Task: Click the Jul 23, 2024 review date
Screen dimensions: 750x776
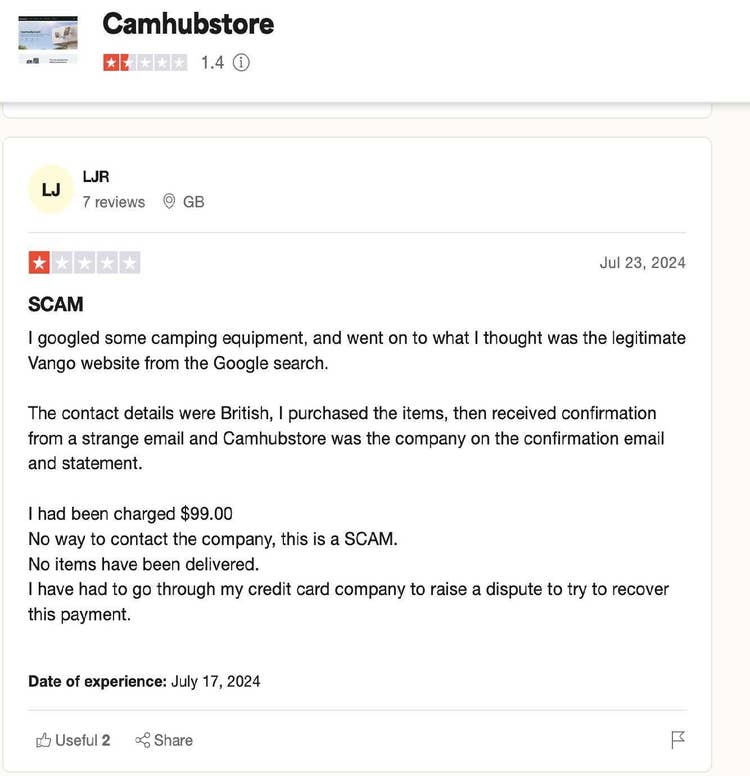Action: (642, 263)
